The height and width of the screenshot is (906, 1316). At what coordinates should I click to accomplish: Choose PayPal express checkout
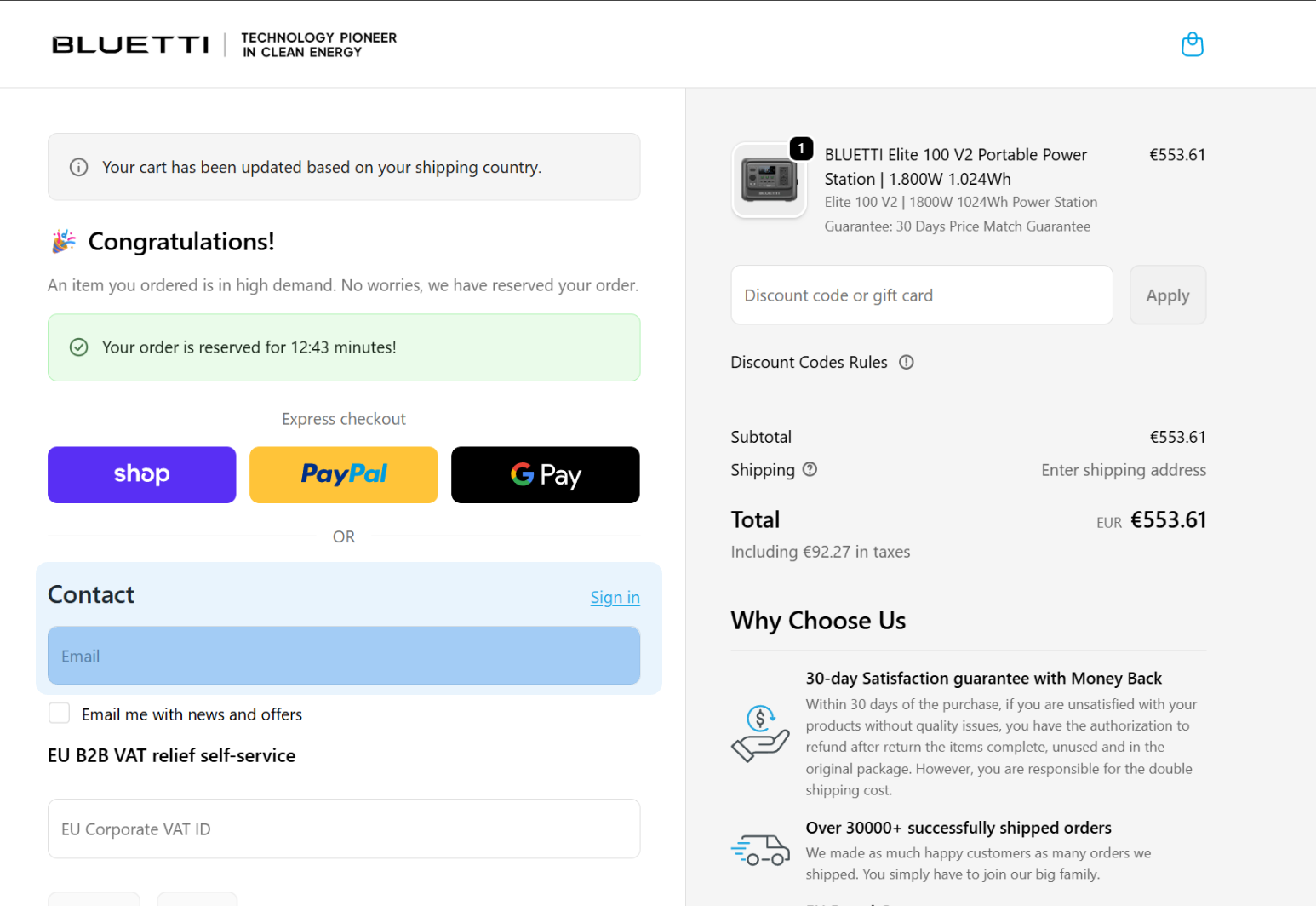343,475
